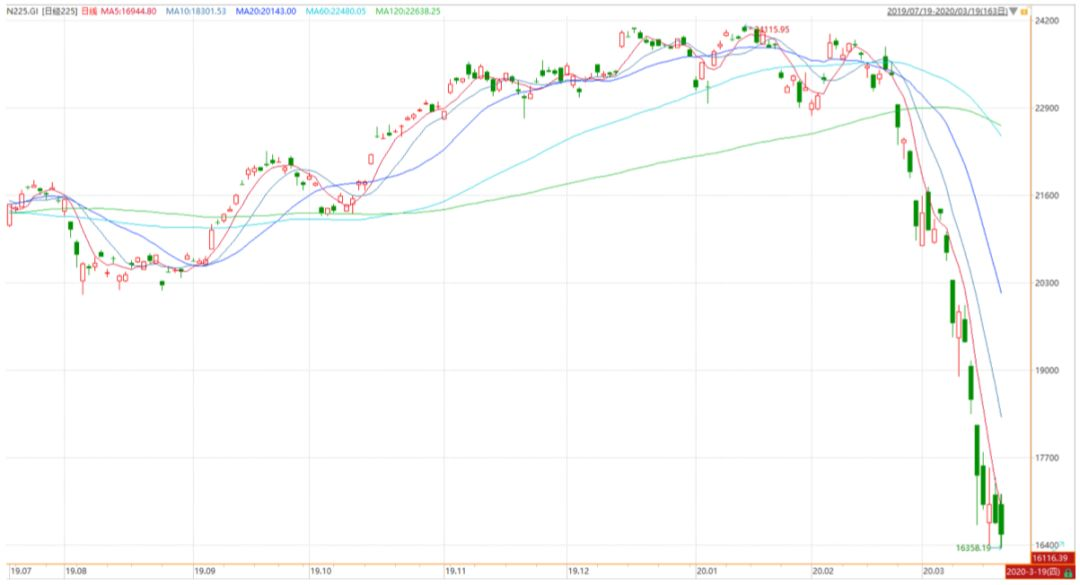The image size is (1080, 585).
Task: Click the 19.07 time axis label
Action: coord(21,571)
